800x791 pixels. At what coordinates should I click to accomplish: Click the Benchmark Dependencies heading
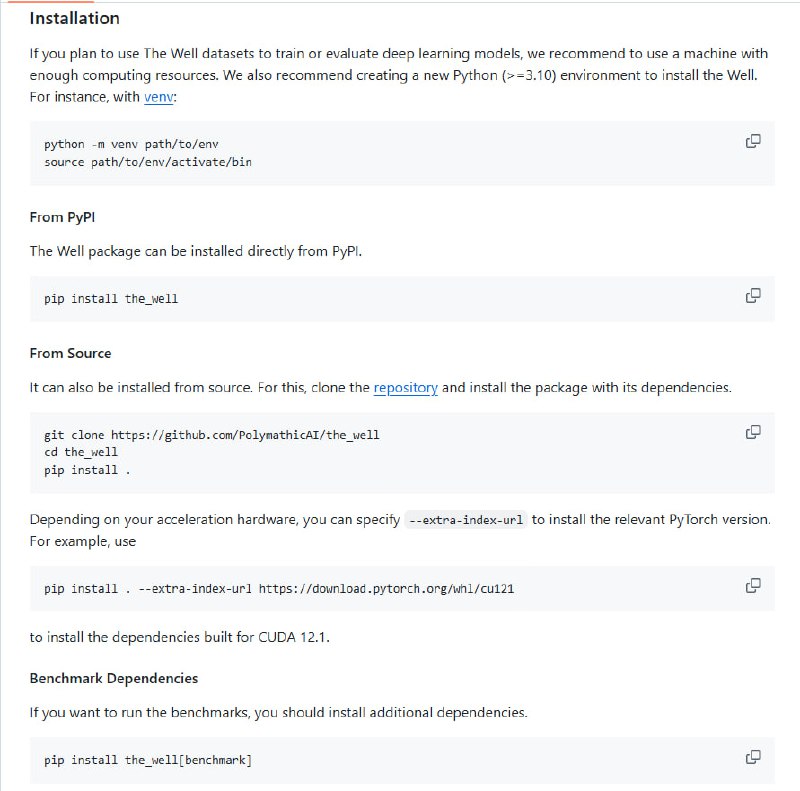[x=114, y=678]
